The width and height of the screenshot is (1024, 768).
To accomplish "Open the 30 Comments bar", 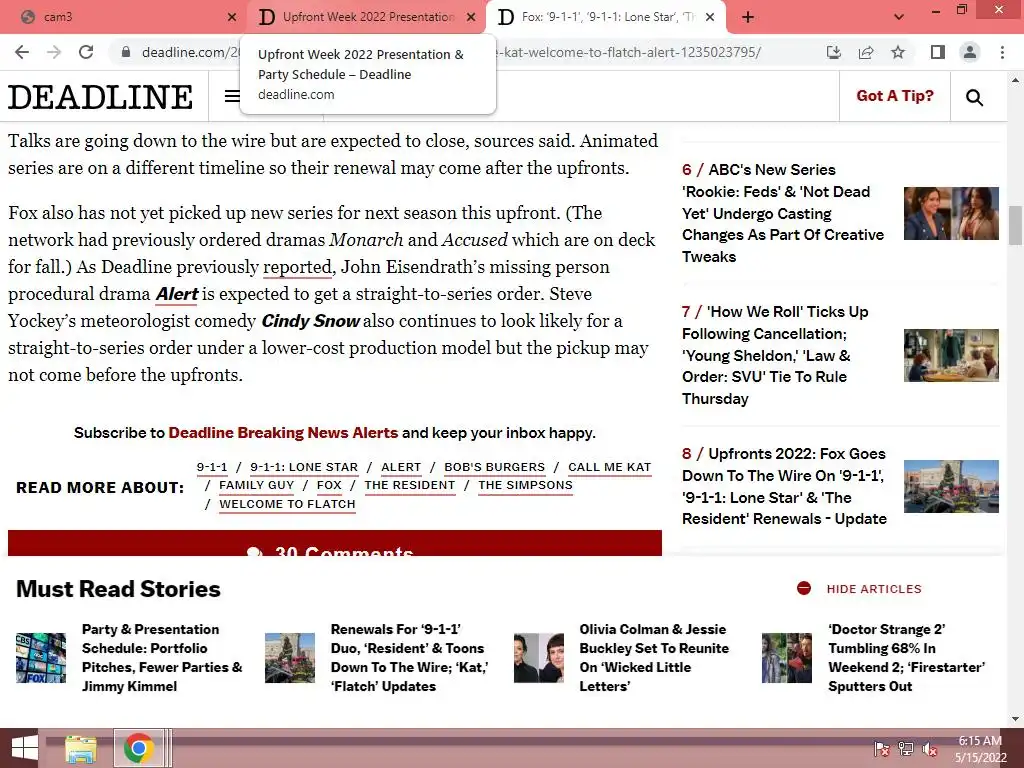I will (334, 543).
